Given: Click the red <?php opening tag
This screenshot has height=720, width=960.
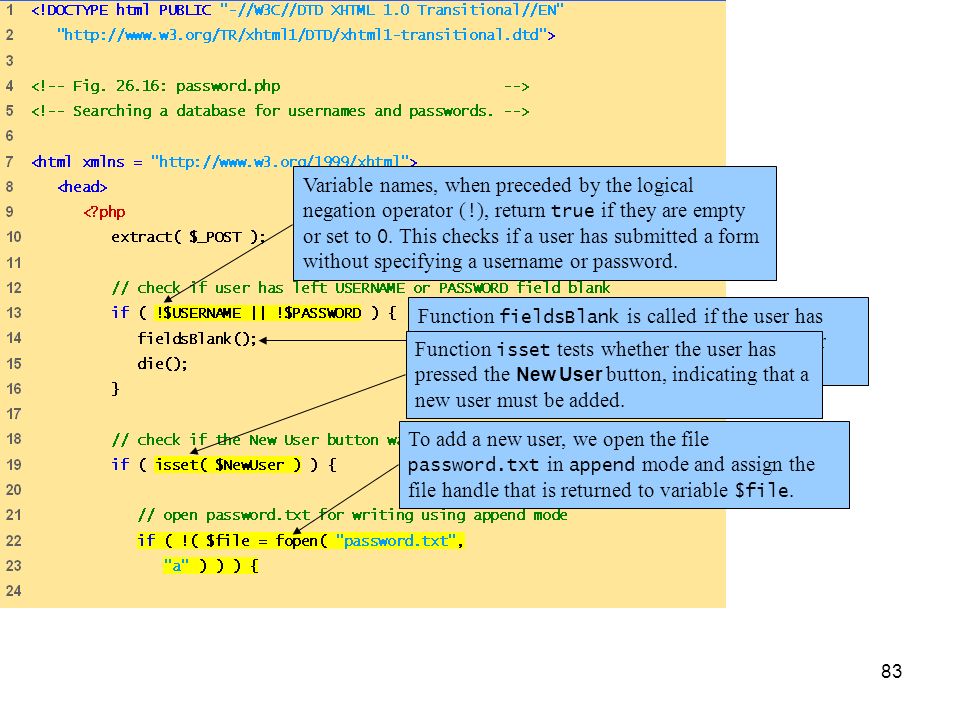Looking at the screenshot, I should [x=104, y=212].
